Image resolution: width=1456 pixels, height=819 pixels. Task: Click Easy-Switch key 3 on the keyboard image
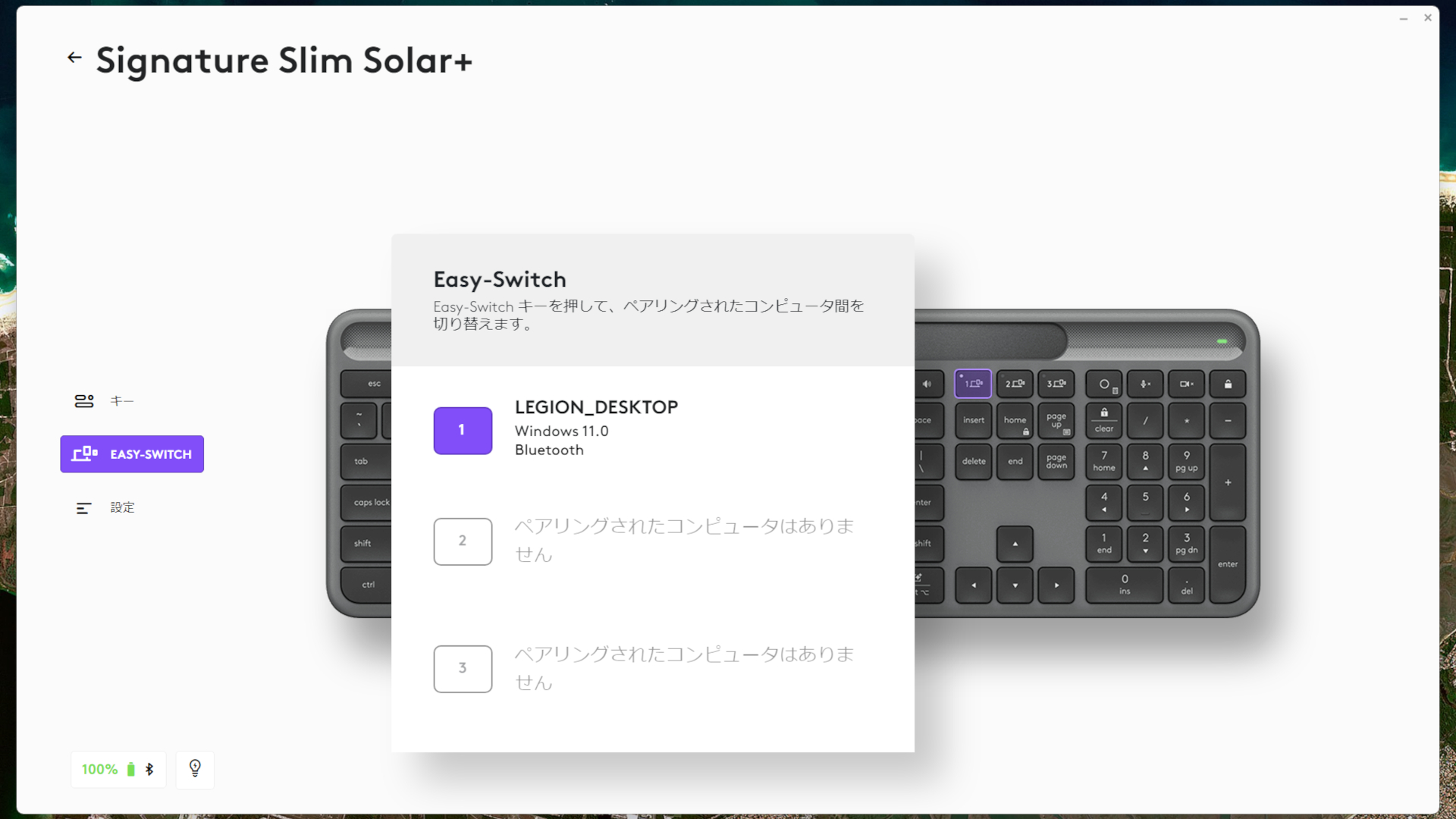click(x=1057, y=384)
